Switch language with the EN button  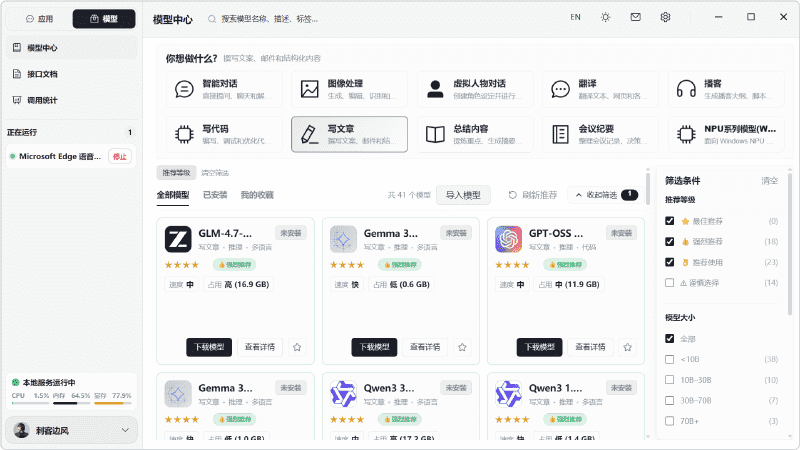pos(576,17)
